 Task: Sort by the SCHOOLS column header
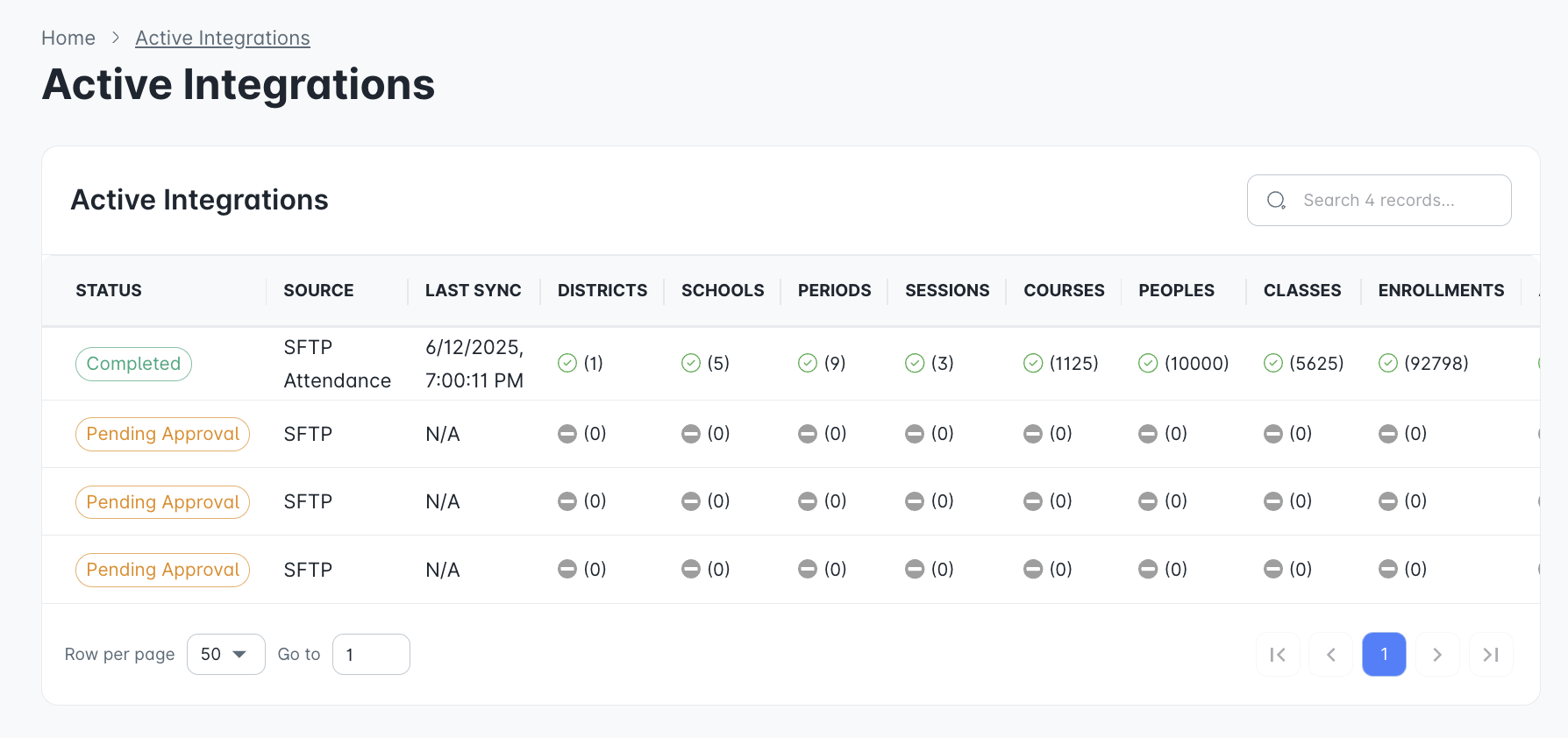[723, 290]
